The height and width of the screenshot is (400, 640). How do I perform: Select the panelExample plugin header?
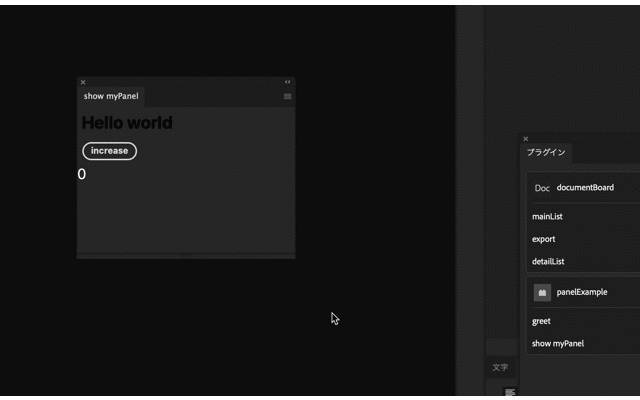pyautogui.click(x=582, y=292)
